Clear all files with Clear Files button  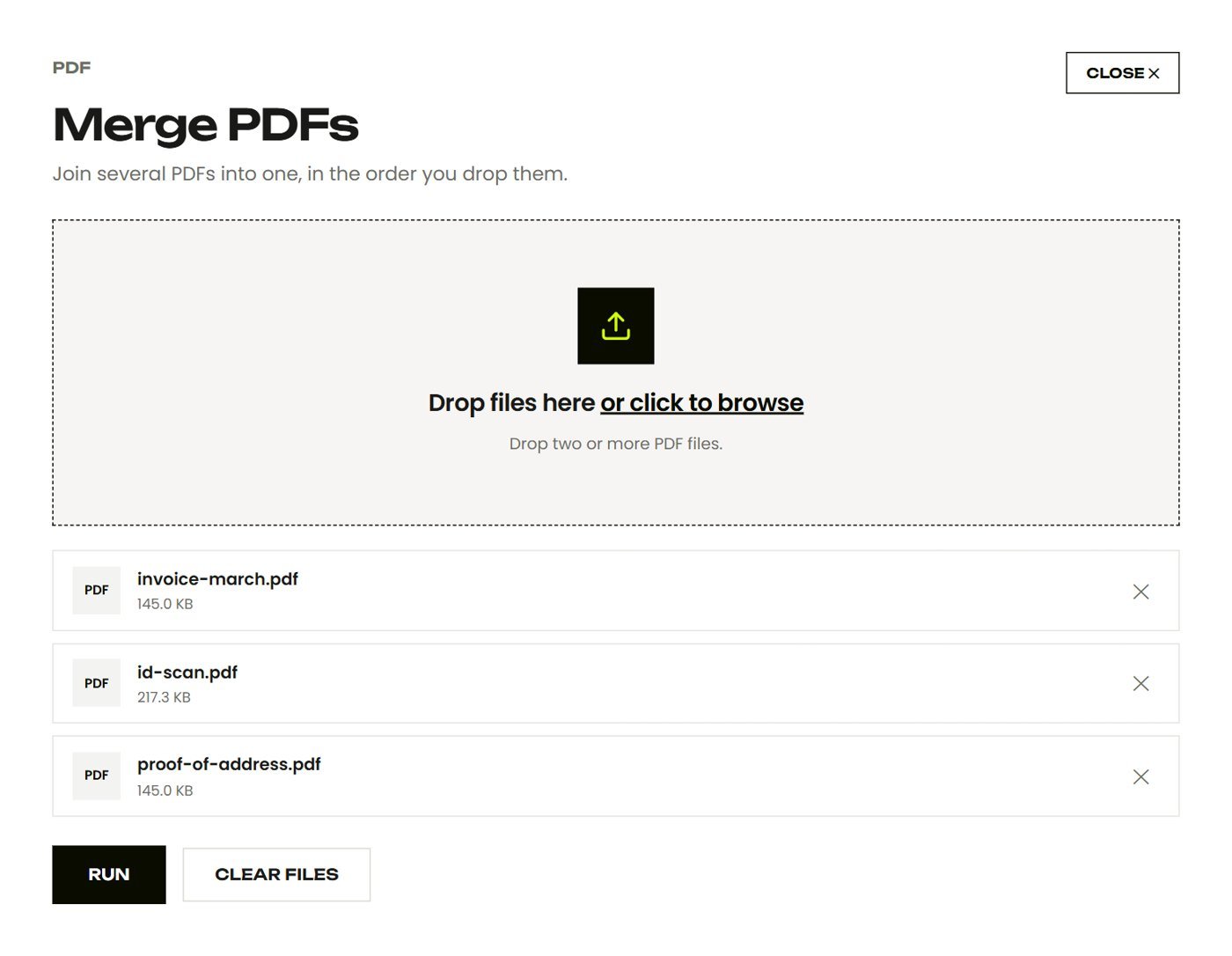click(276, 875)
